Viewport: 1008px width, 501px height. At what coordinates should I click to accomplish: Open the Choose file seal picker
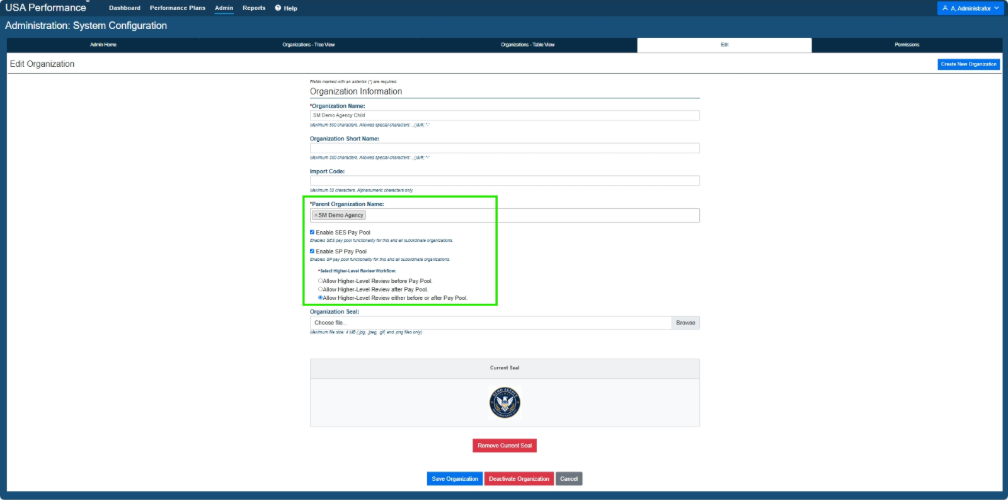pos(490,323)
